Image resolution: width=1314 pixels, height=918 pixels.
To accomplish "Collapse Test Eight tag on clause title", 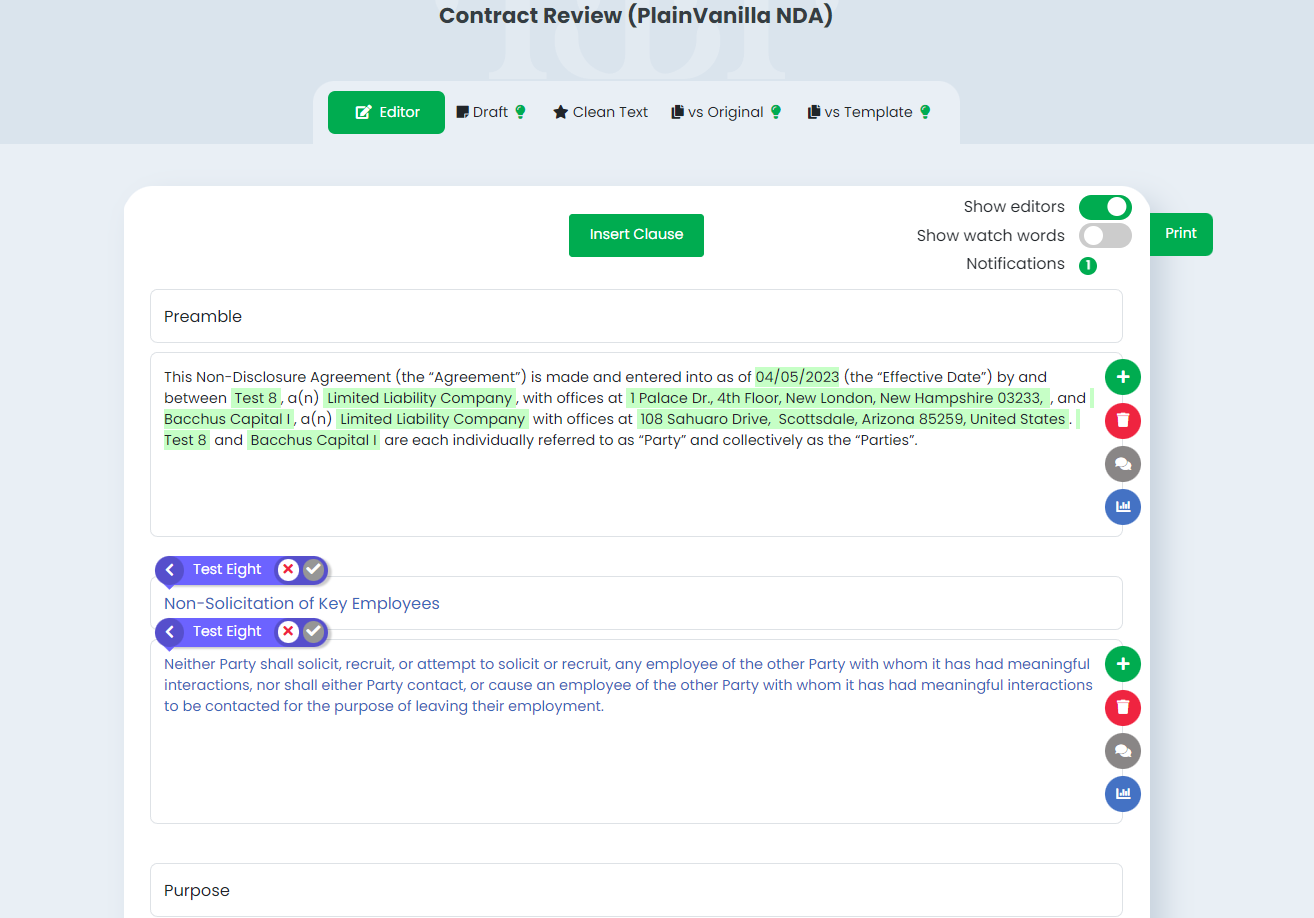I will click(170, 570).
